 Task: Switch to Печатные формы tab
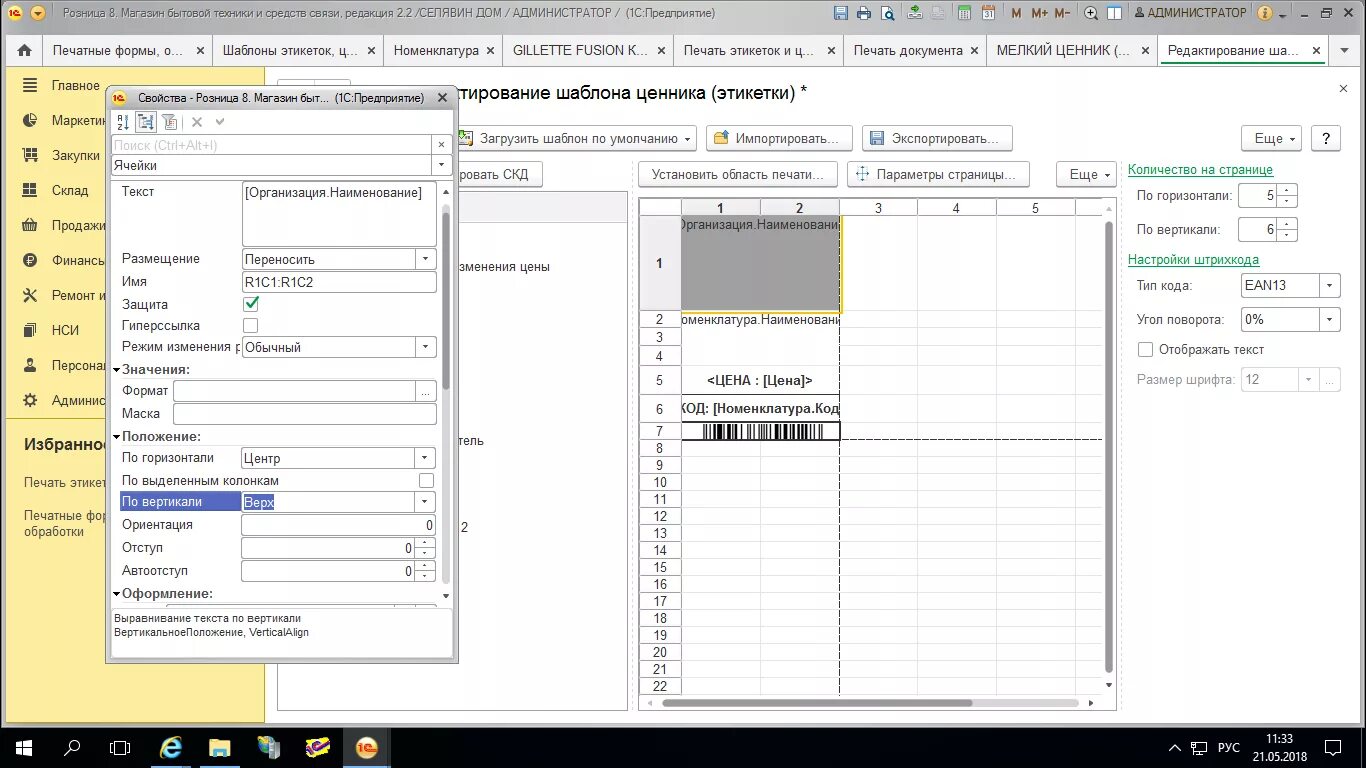tap(118, 51)
